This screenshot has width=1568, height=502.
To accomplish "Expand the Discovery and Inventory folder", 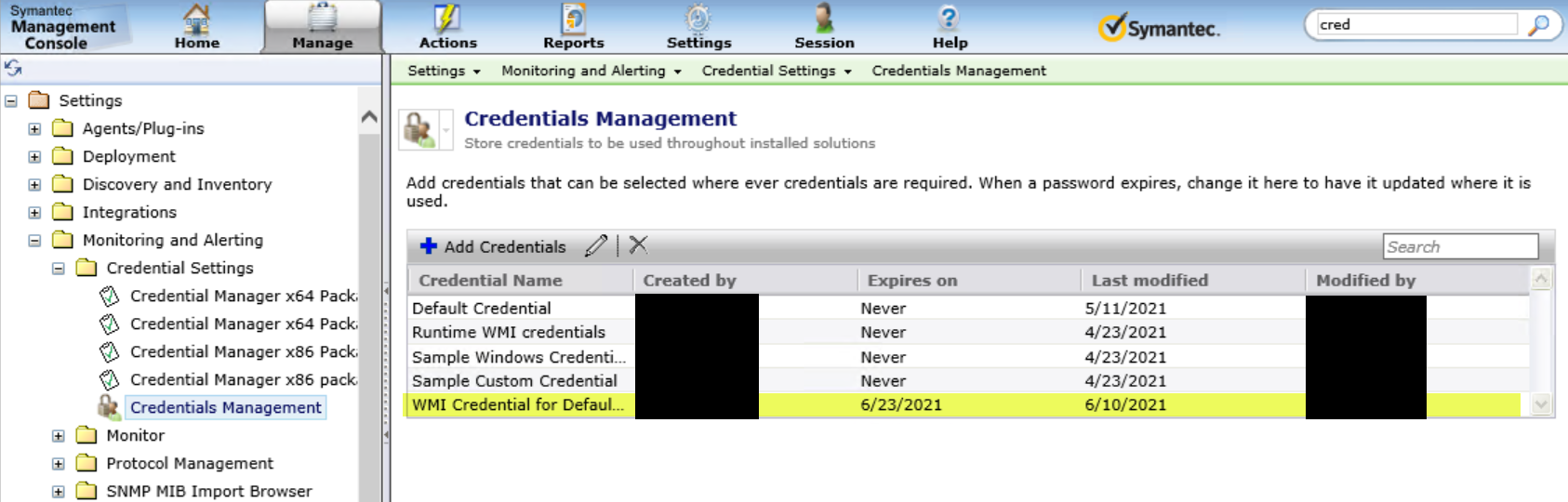I will 34,184.
